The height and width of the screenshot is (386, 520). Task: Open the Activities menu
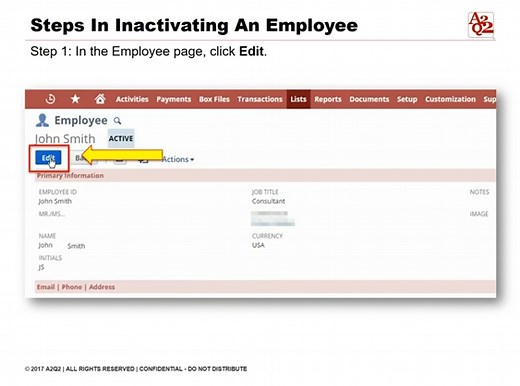132,99
